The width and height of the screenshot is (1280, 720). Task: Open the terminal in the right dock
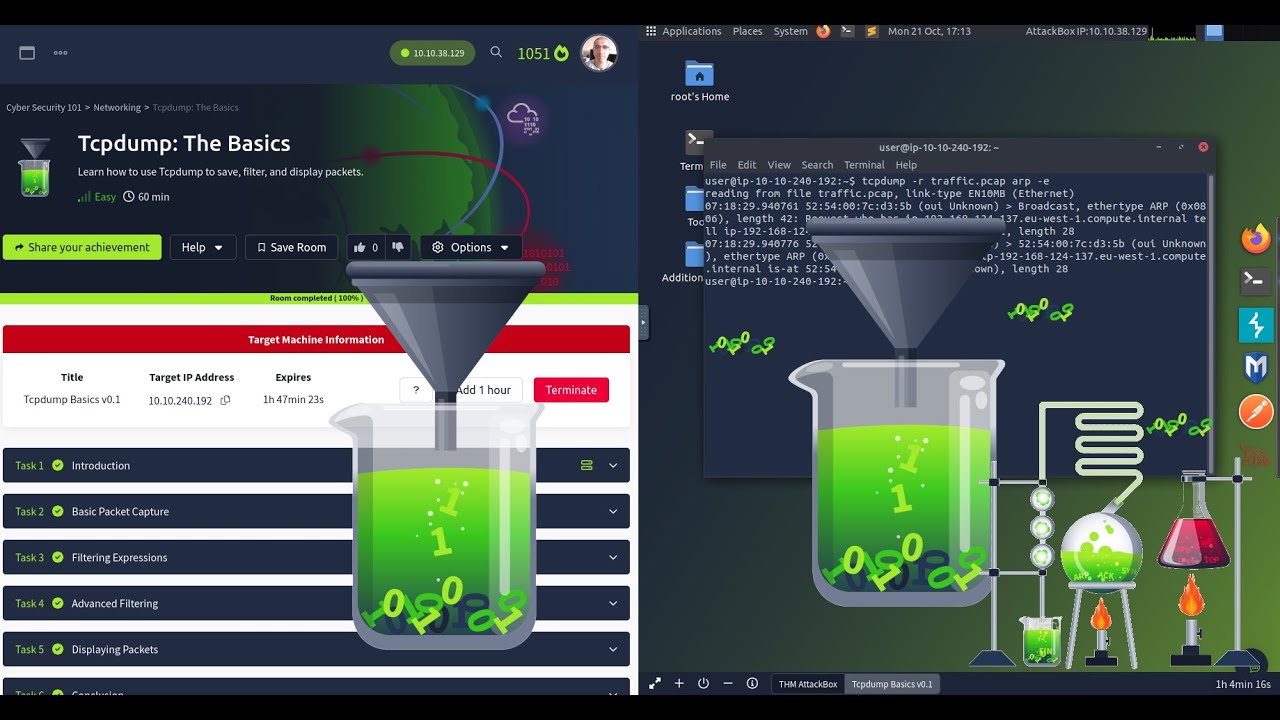click(x=1256, y=281)
